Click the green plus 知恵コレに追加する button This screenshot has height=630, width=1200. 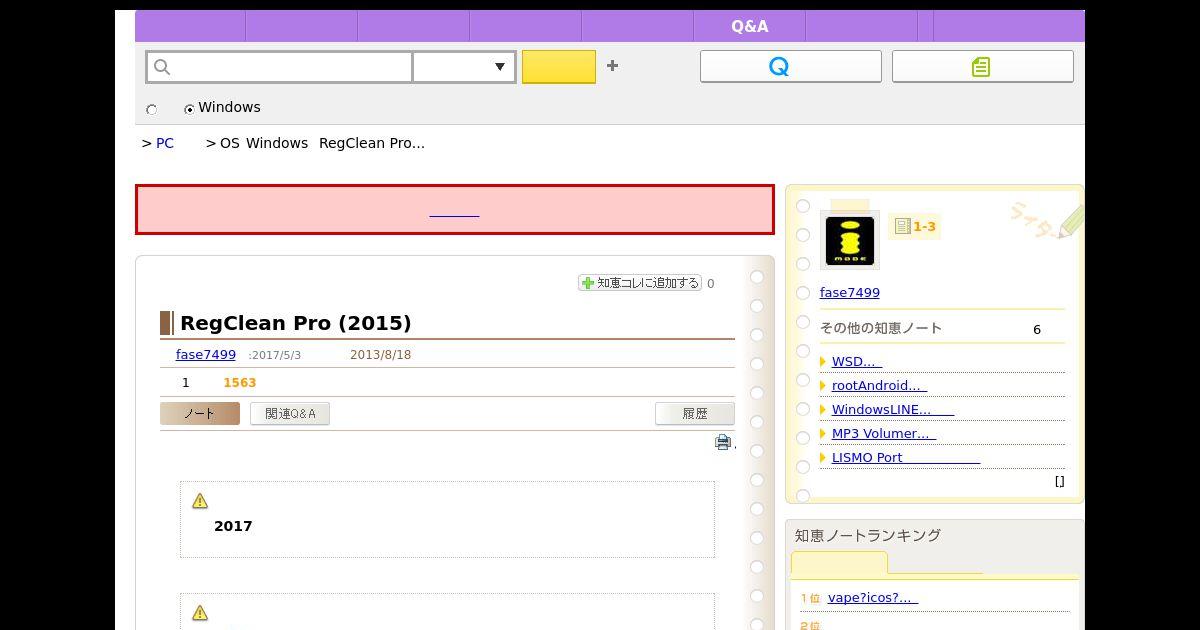click(x=639, y=283)
